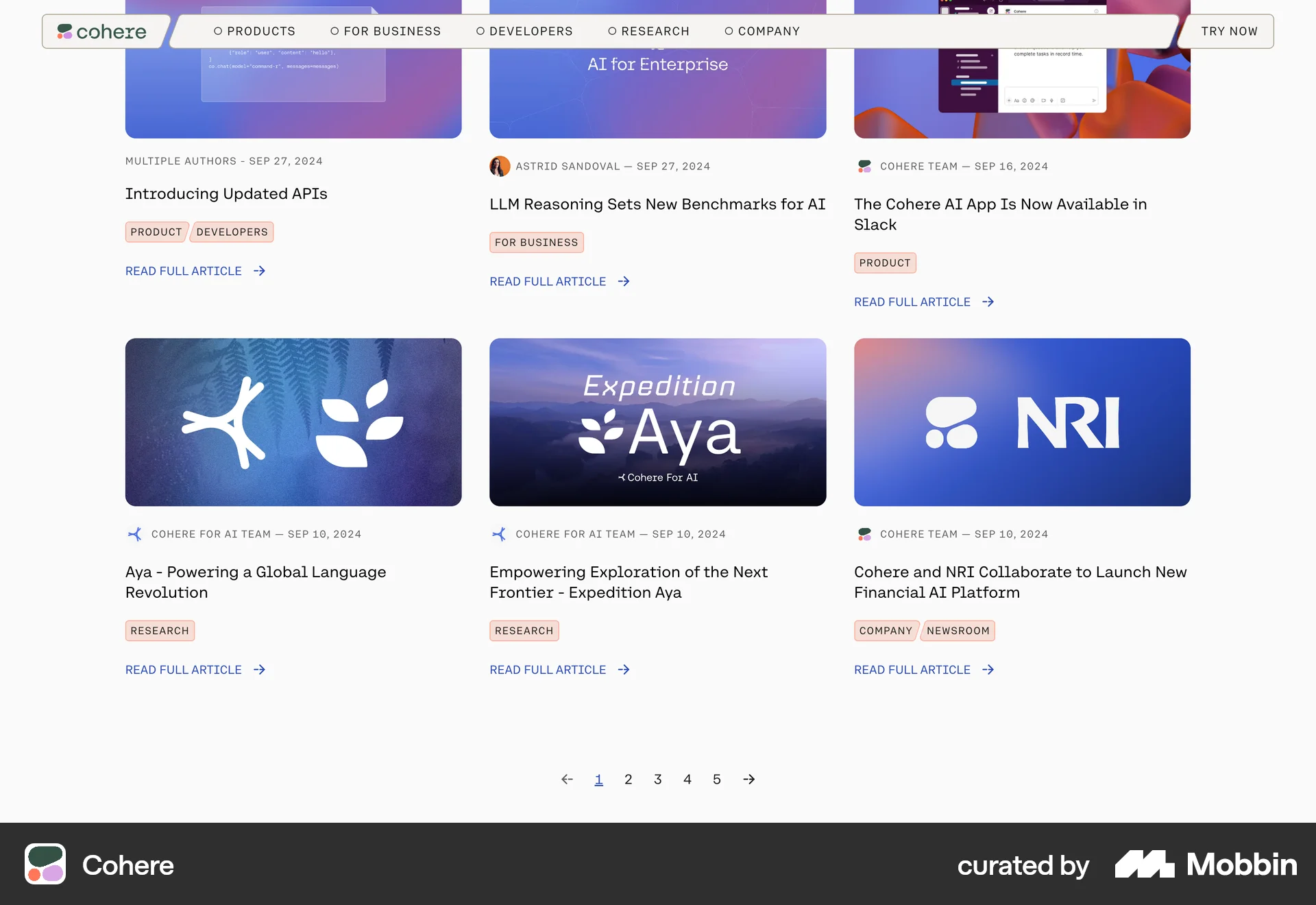Select page 3 in the pagination
Viewport: 1316px width, 905px height.
tap(657, 779)
